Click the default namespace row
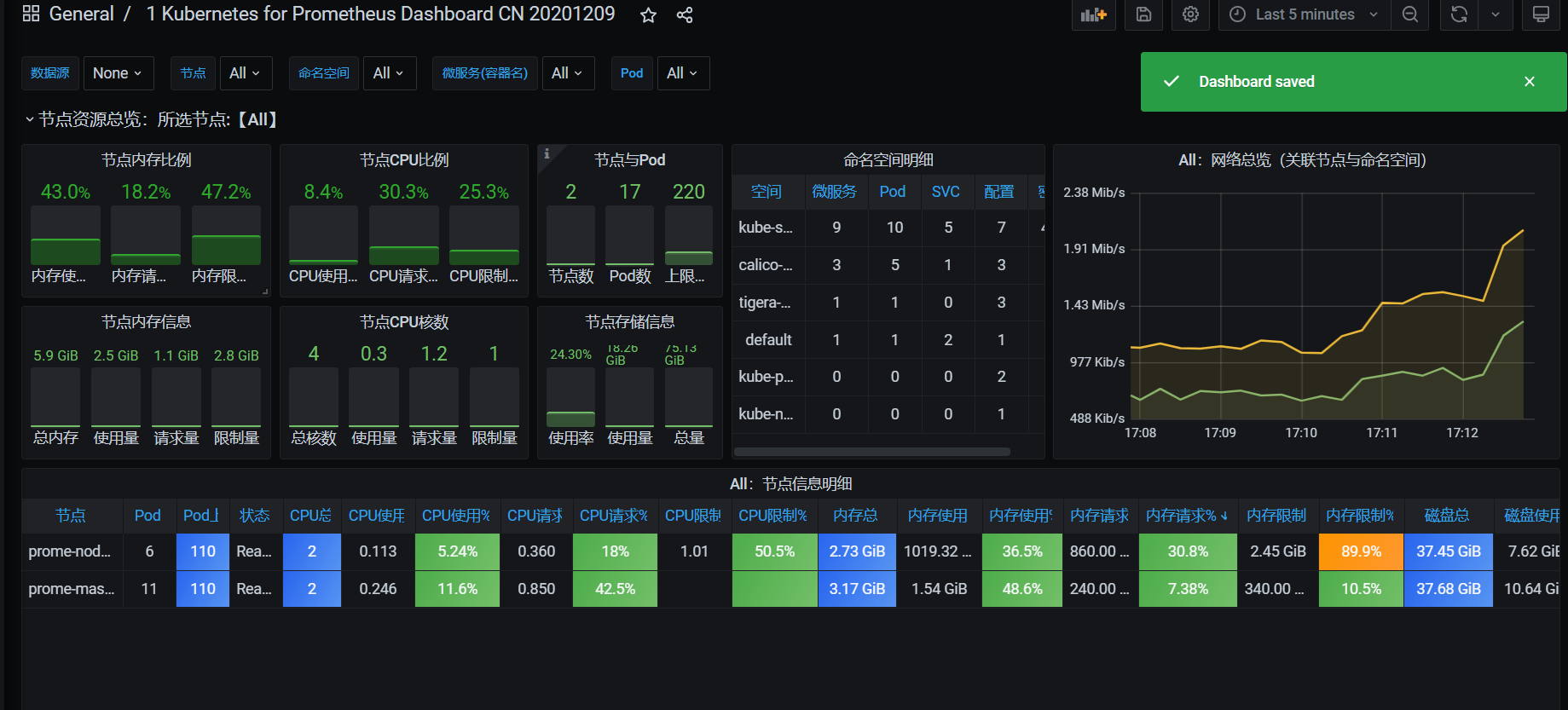Screen dimensions: 1568x710 [888, 339]
